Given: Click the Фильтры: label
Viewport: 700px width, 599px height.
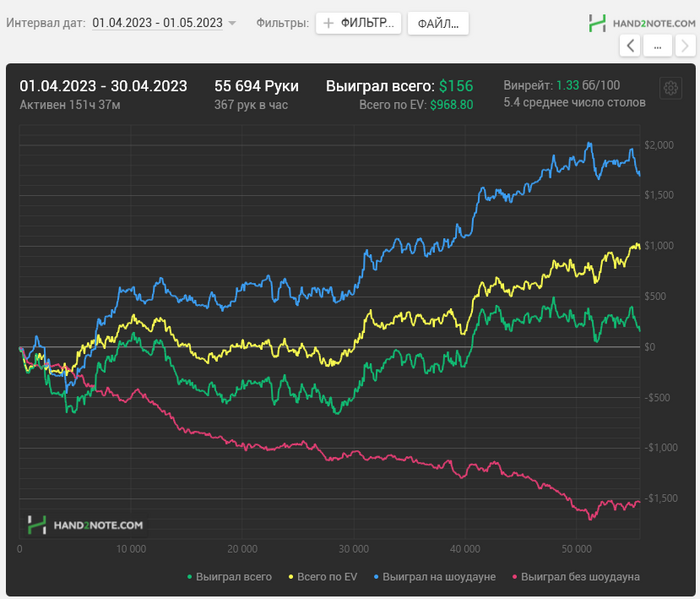Looking at the screenshot, I should [x=283, y=23].
